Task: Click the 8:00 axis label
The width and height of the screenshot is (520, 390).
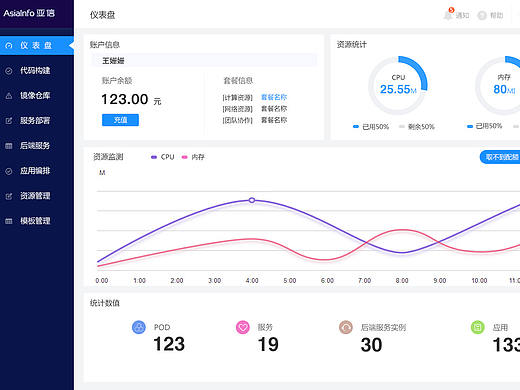Action: coord(402,281)
